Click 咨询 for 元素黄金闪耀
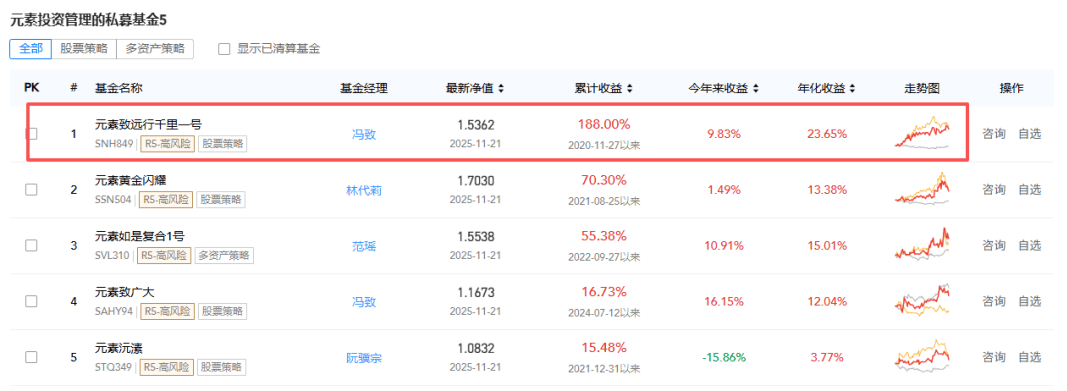The width and height of the screenshot is (1067, 391). (x=994, y=190)
